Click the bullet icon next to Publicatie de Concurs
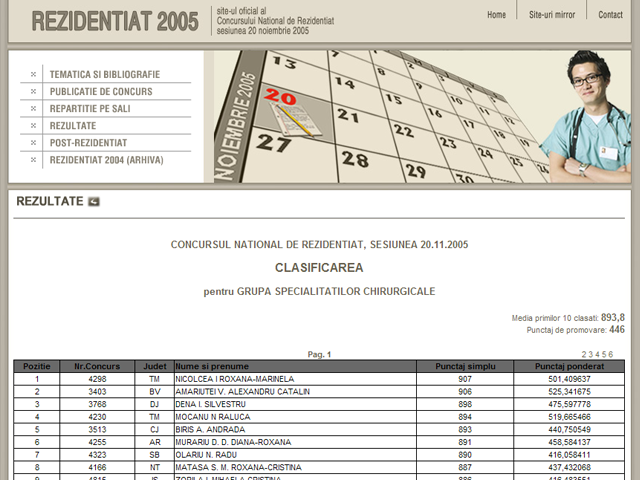The image size is (640, 480). pyautogui.click(x=34, y=91)
